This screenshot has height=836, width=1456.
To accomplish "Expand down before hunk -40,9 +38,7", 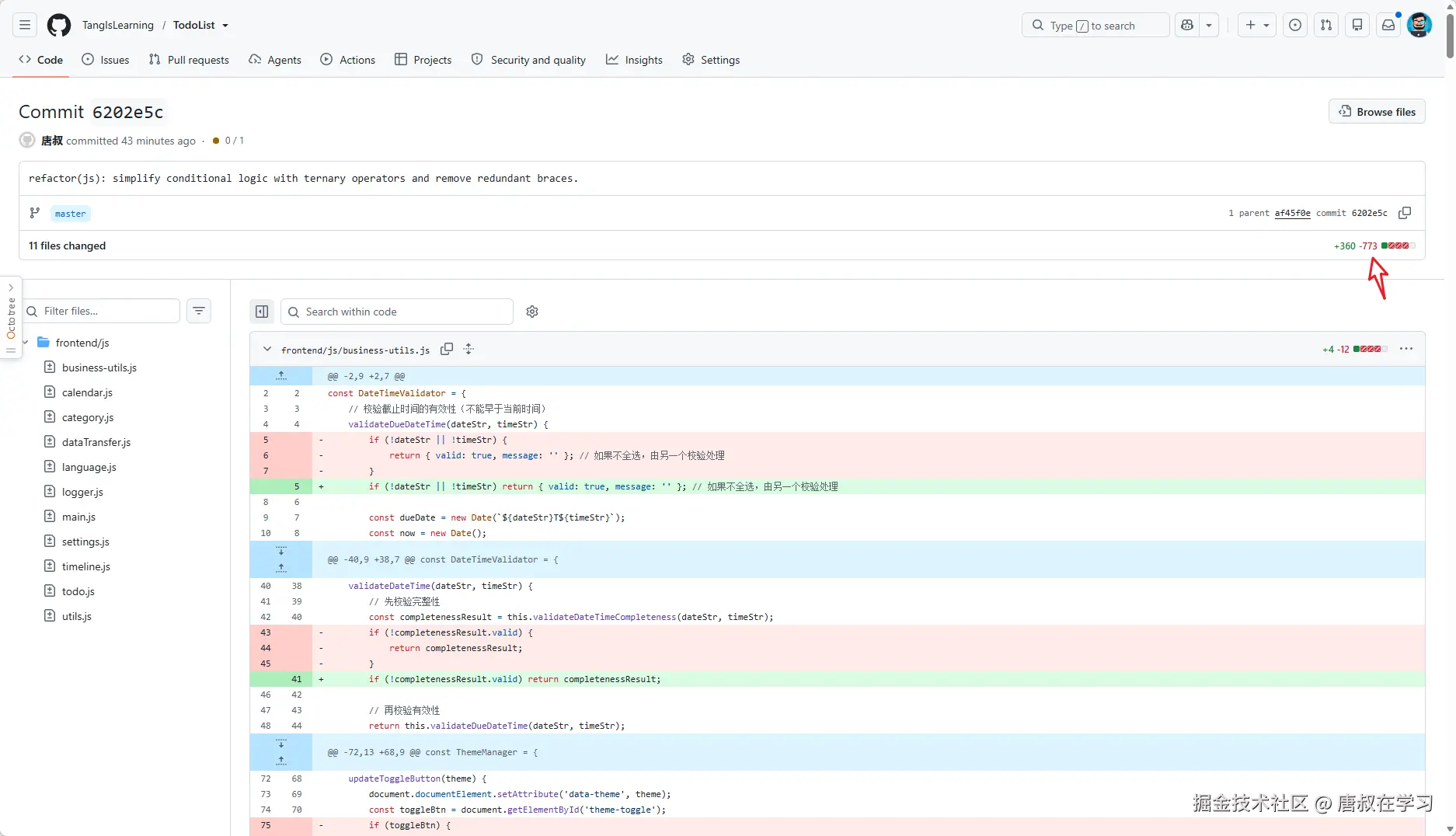I will (281, 551).
